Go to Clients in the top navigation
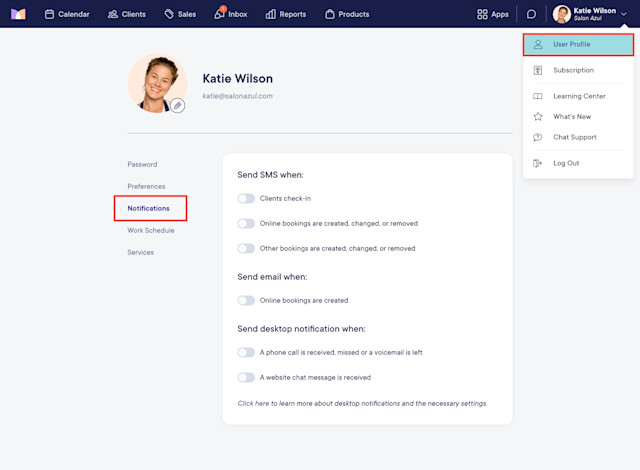 coord(127,14)
